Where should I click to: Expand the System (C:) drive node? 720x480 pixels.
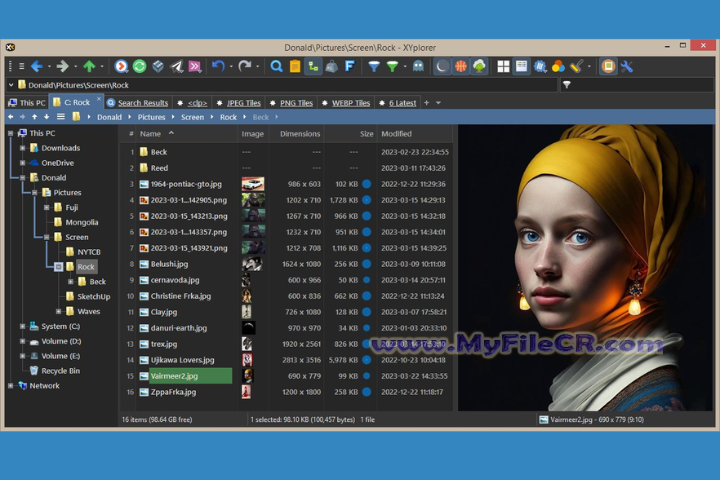(x=22, y=327)
